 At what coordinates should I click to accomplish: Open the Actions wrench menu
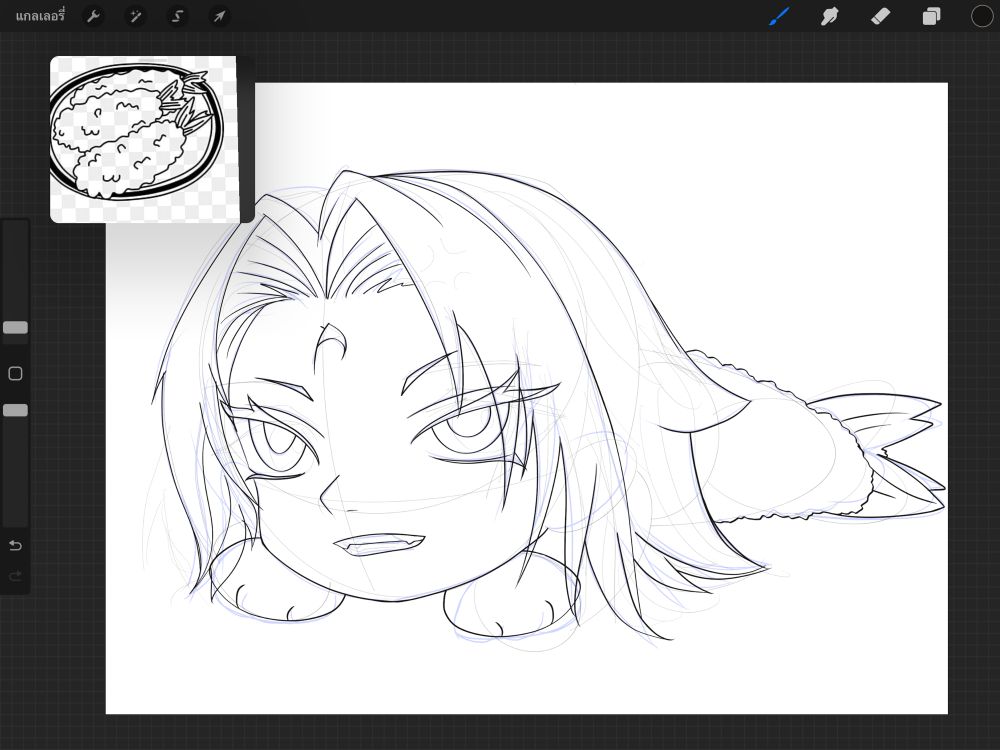(x=93, y=16)
